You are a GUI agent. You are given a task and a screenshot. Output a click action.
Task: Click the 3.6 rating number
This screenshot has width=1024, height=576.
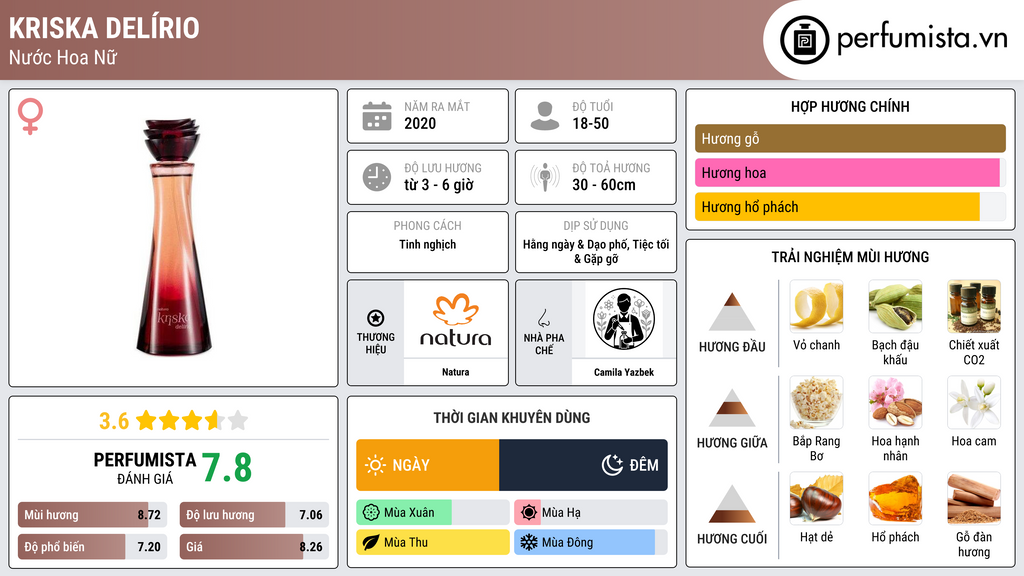[x=114, y=421]
